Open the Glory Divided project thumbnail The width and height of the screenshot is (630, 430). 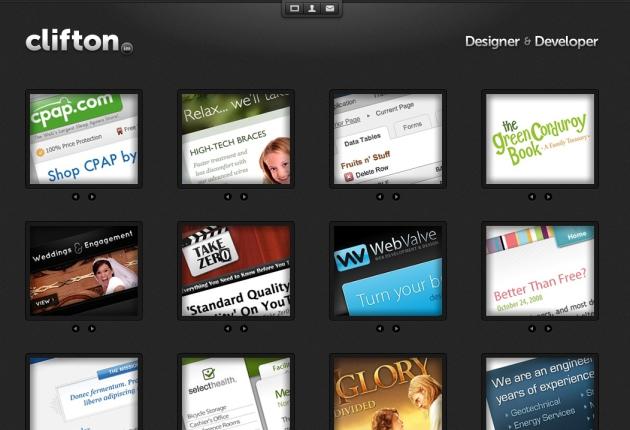388,392
